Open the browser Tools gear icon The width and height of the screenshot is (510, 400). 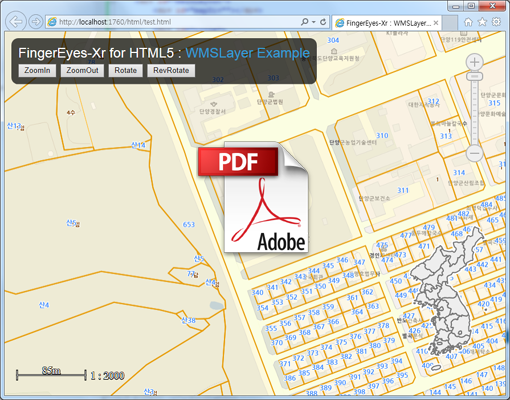[496, 22]
